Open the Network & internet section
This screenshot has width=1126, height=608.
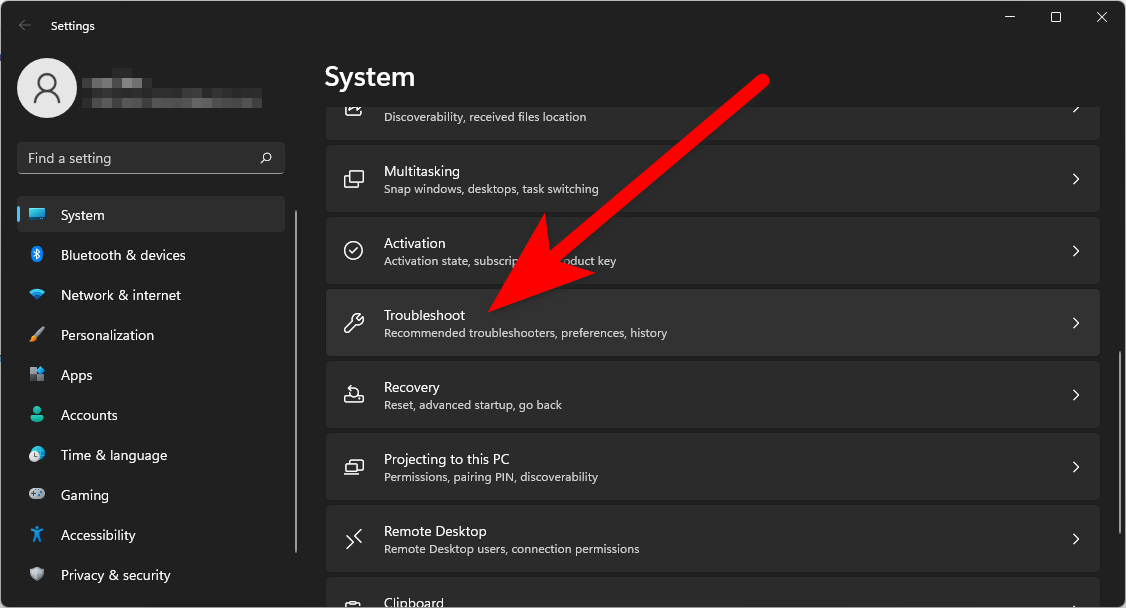tap(120, 295)
